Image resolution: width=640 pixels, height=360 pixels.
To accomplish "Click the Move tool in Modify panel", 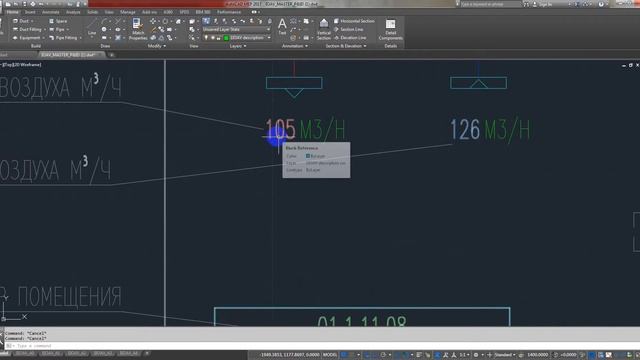I will point(153,21).
